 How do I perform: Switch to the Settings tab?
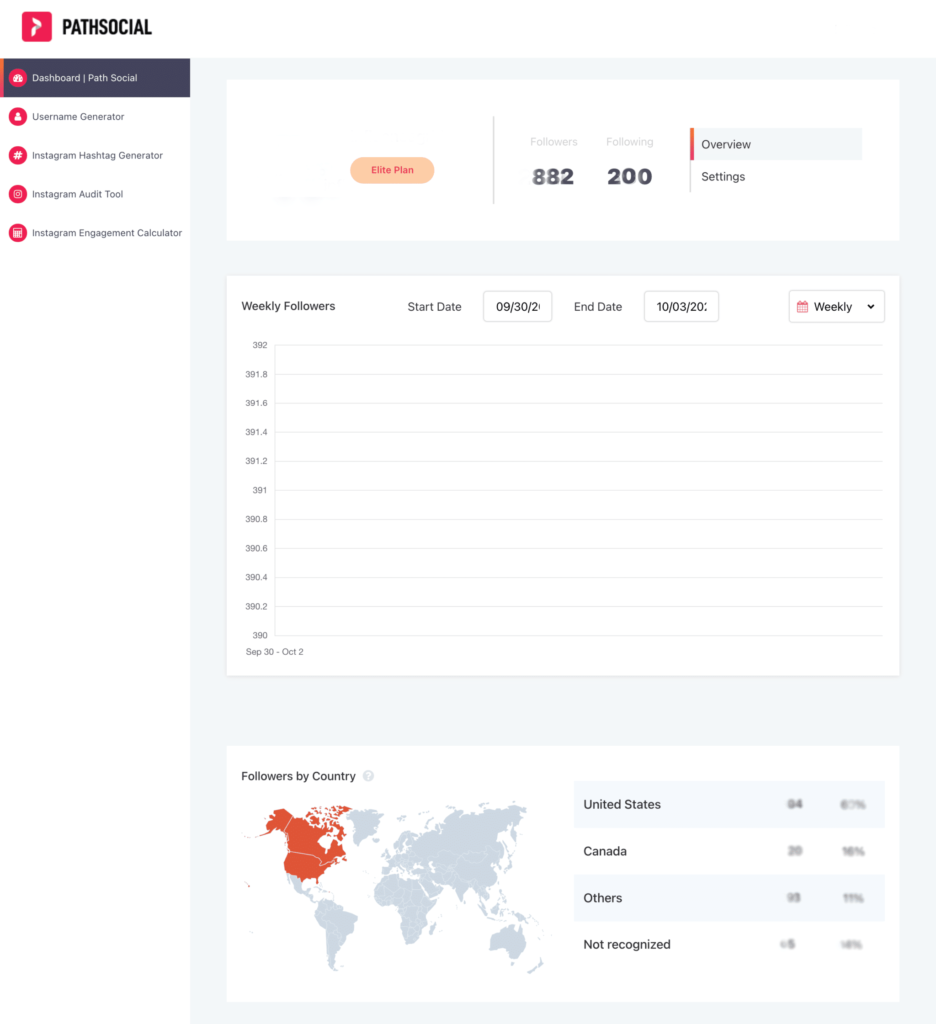pyautogui.click(x=722, y=176)
